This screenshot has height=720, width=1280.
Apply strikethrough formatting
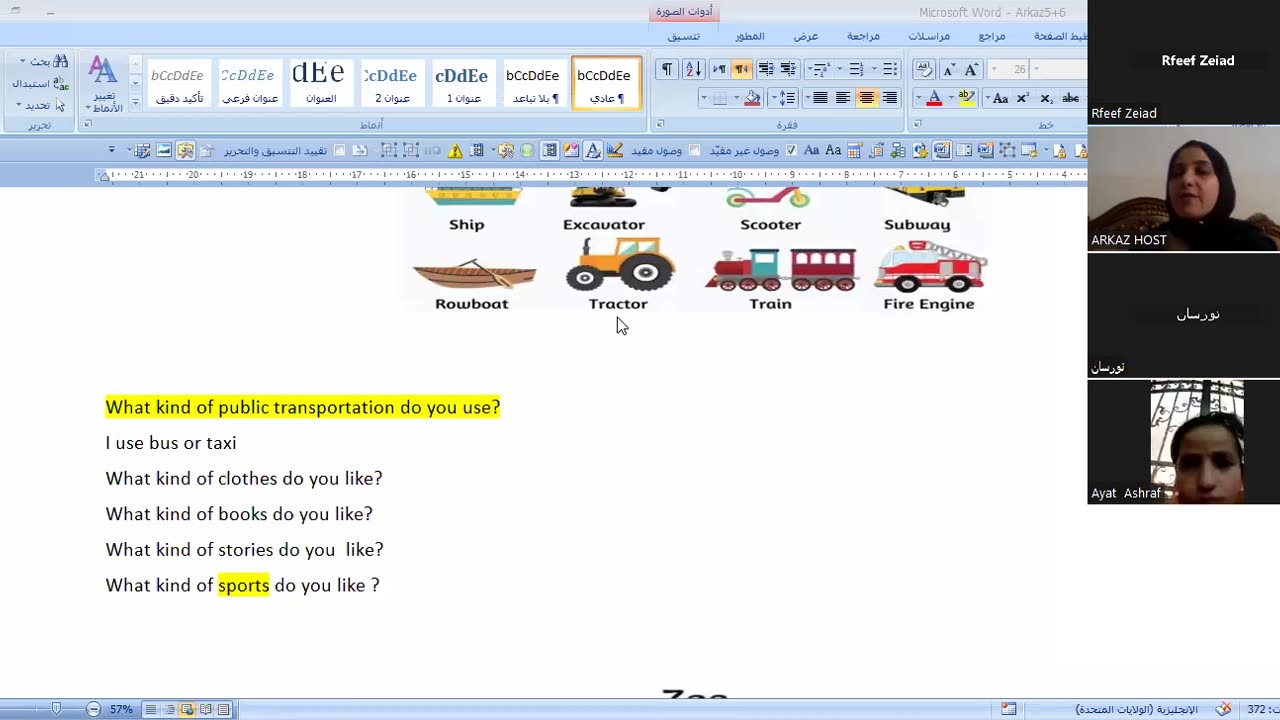1070,98
